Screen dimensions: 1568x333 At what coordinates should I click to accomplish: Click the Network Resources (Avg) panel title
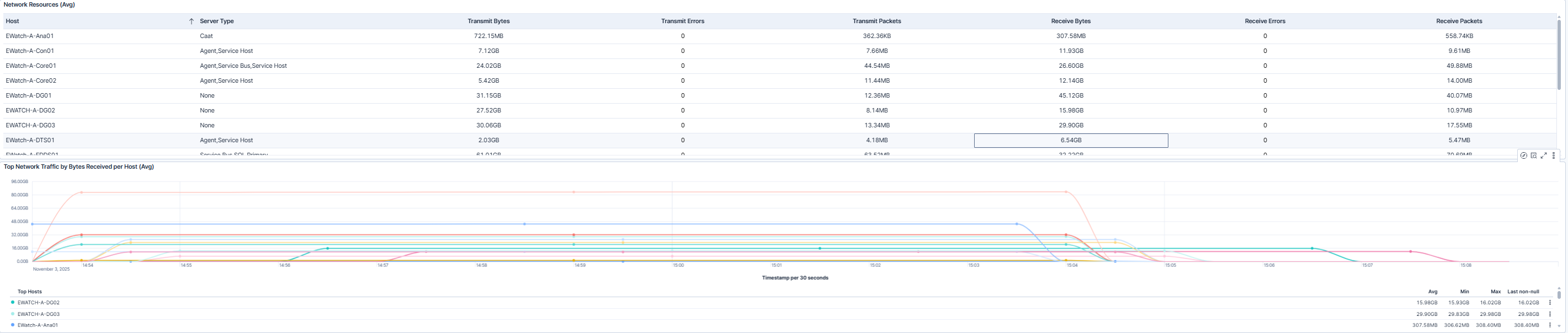[x=40, y=5]
